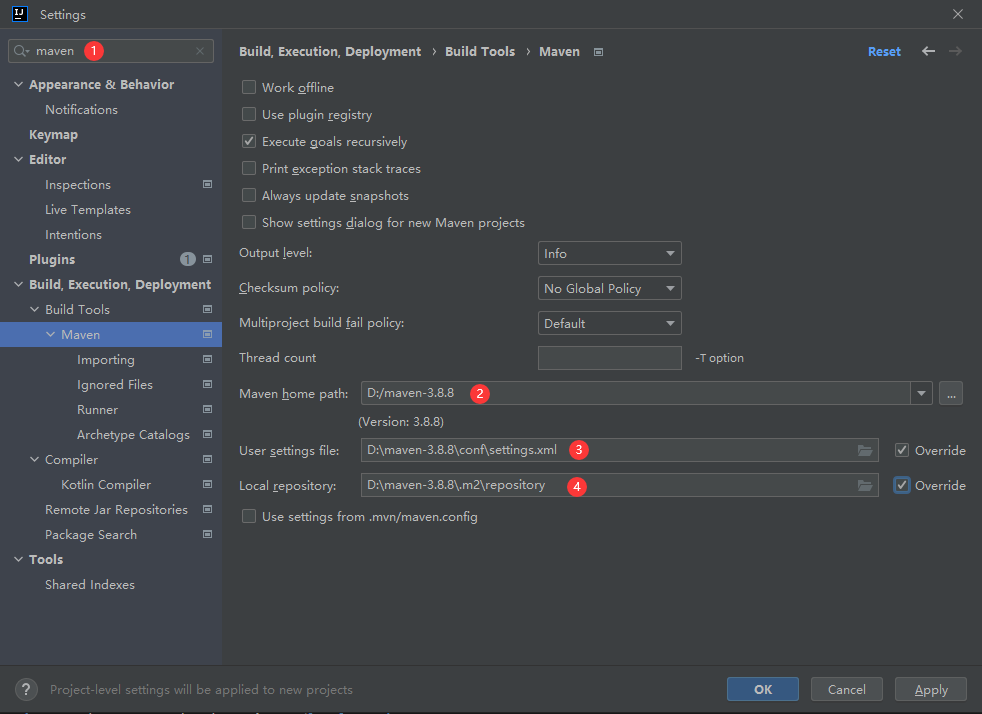Viewport: 982px width, 714px height.
Task: Click project icon next to Runner
Action: pos(207,410)
